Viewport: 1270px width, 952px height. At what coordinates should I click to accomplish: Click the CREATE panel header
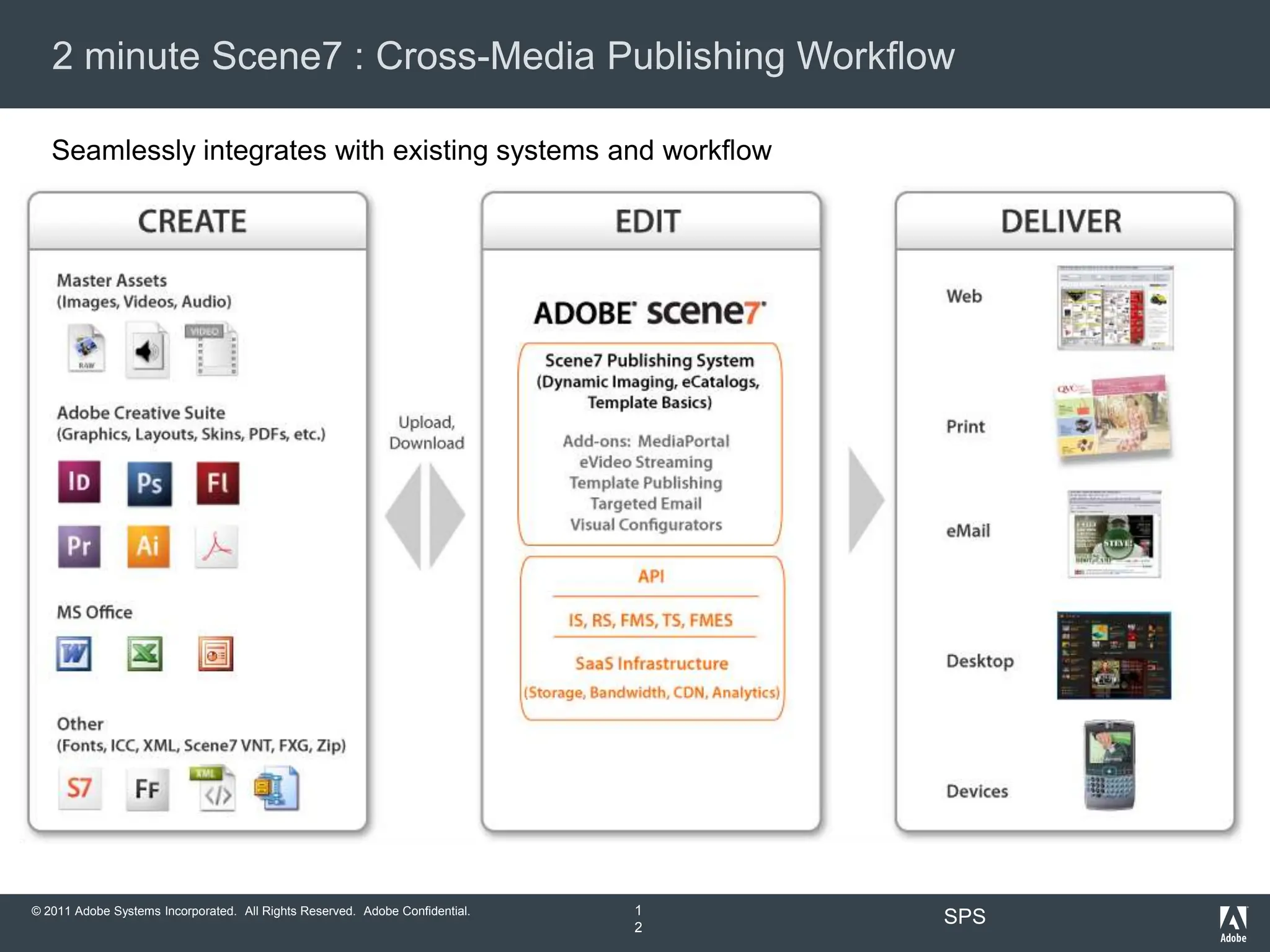tap(198, 221)
